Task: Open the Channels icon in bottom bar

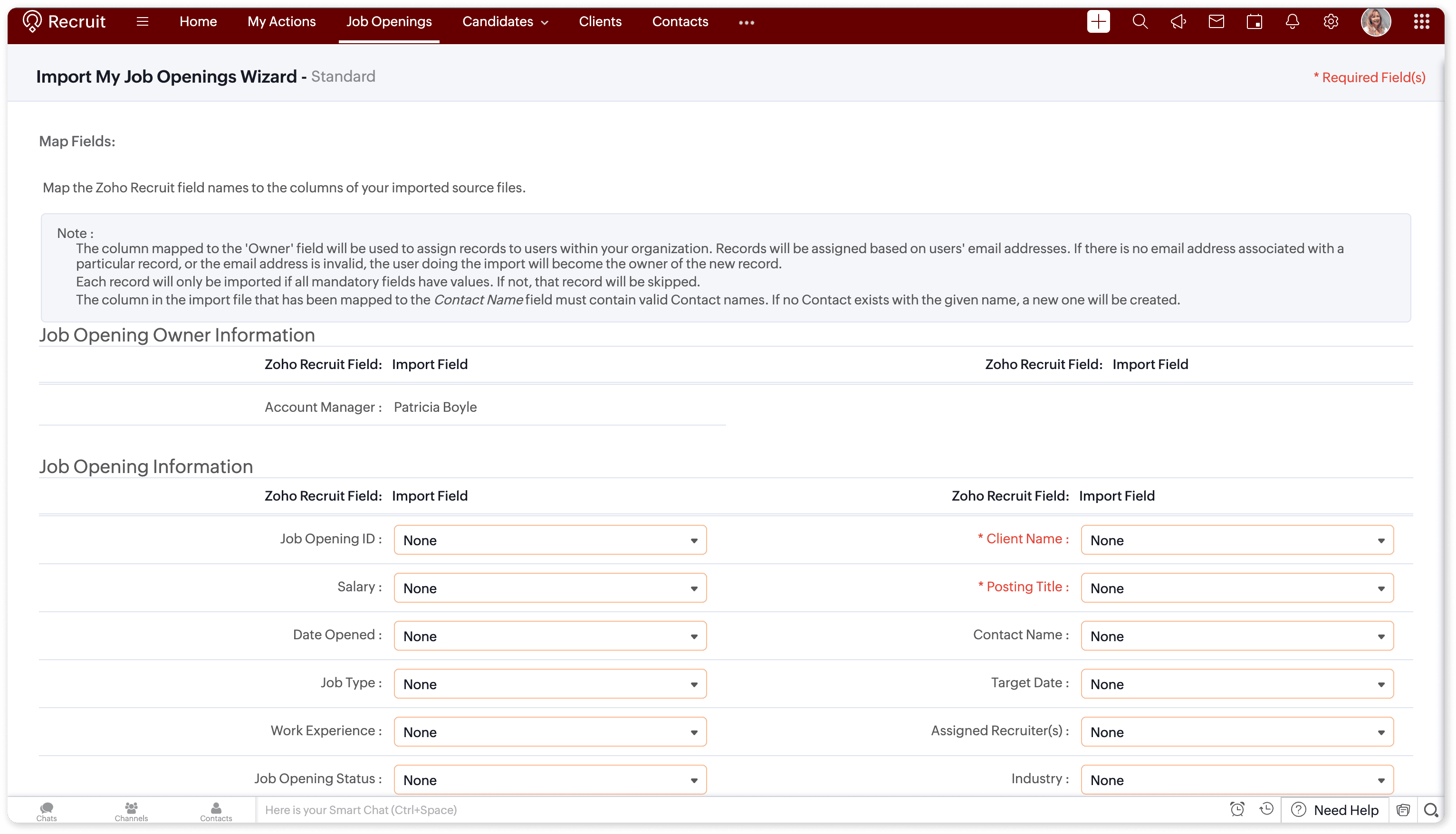Action: pyautogui.click(x=131, y=811)
